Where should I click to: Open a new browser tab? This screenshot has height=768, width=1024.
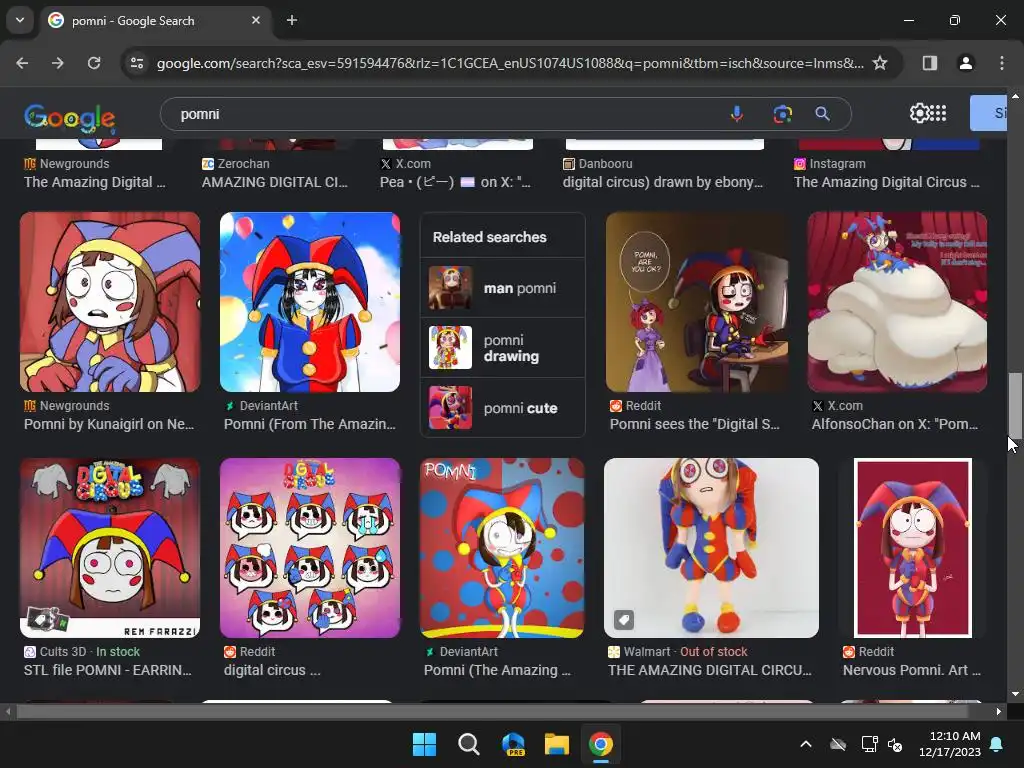point(292,20)
